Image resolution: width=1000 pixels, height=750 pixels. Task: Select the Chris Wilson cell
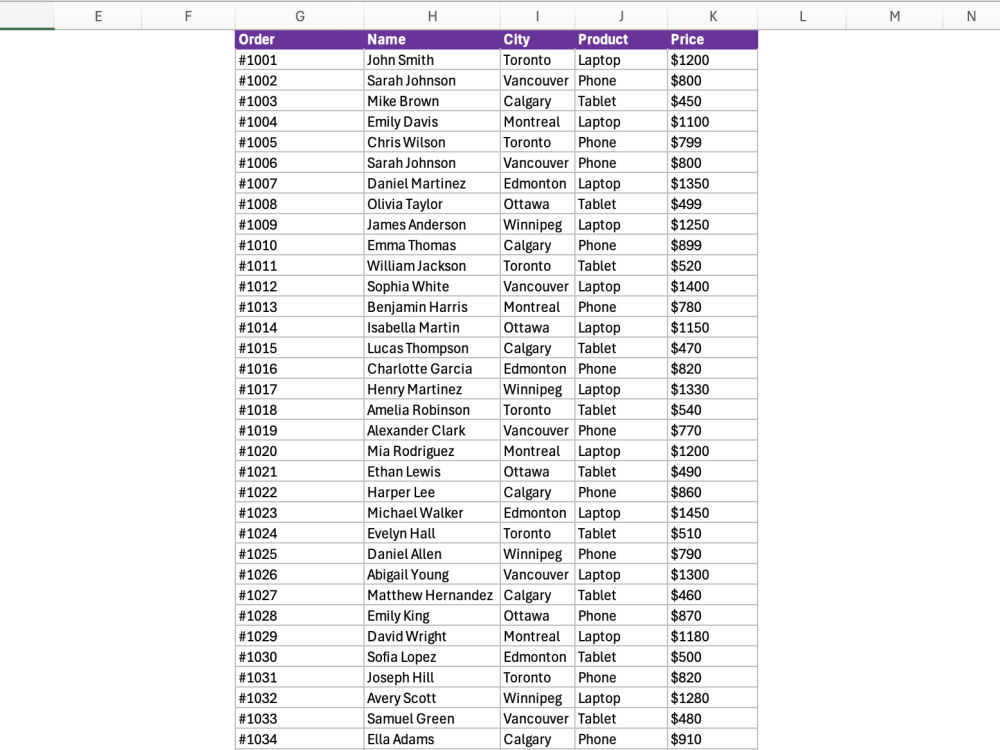pos(432,142)
